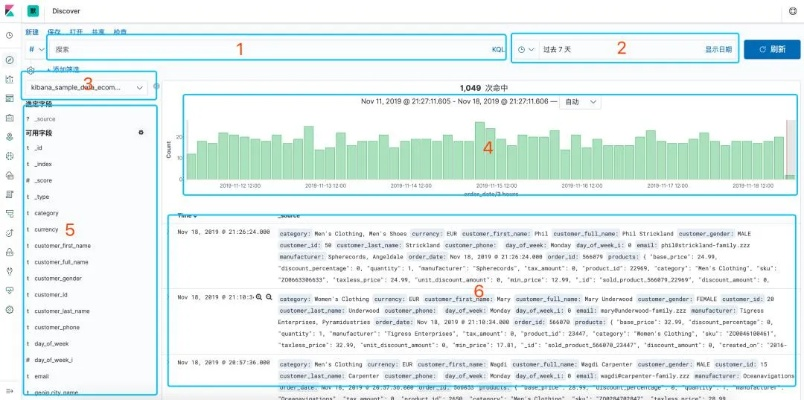Click the filter-out magnifier on the second row

[268, 297]
